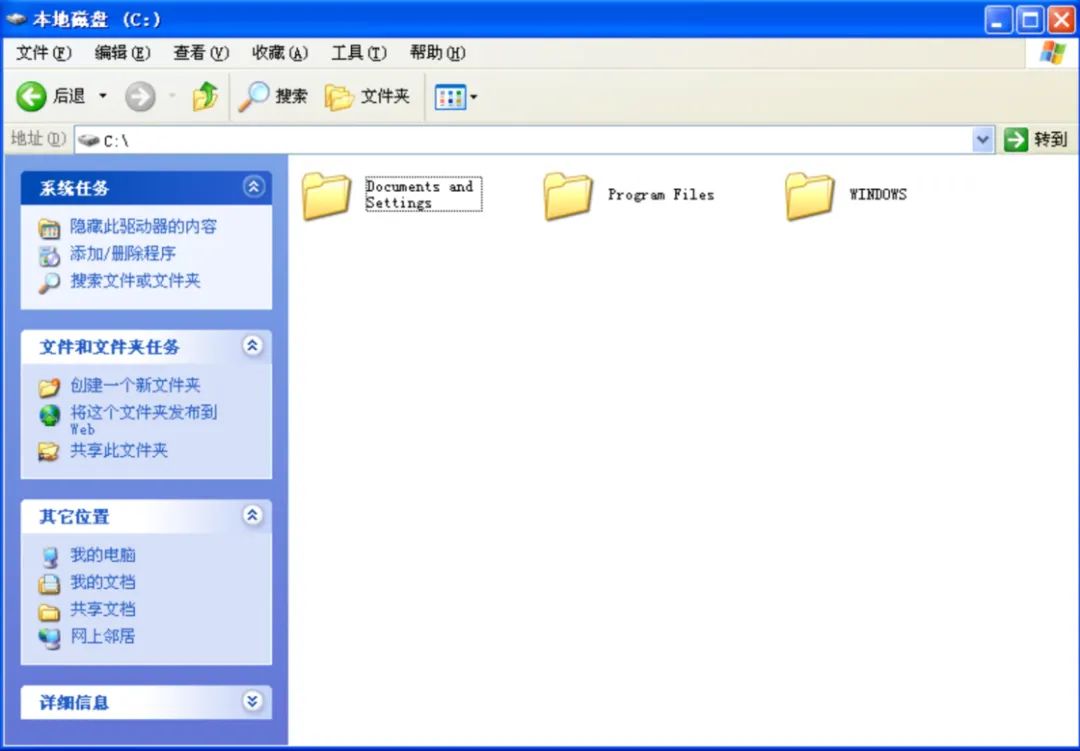Click the greyed forward arrow button
This screenshot has width=1080, height=751.
(x=140, y=96)
